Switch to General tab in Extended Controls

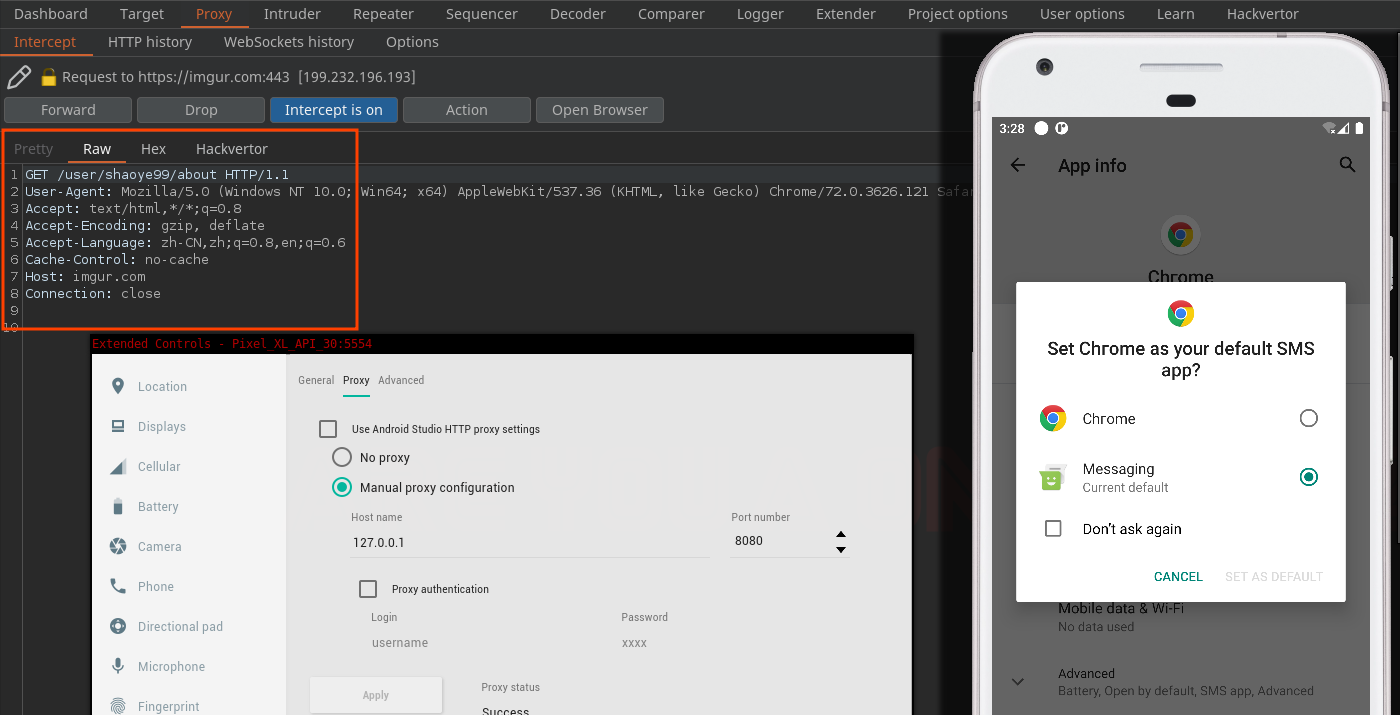[x=316, y=380]
